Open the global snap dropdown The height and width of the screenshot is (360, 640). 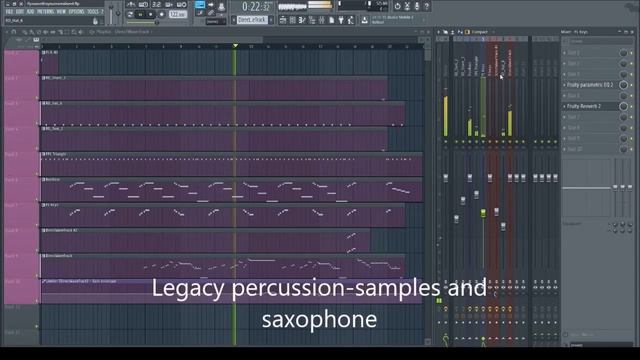[x=216, y=22]
